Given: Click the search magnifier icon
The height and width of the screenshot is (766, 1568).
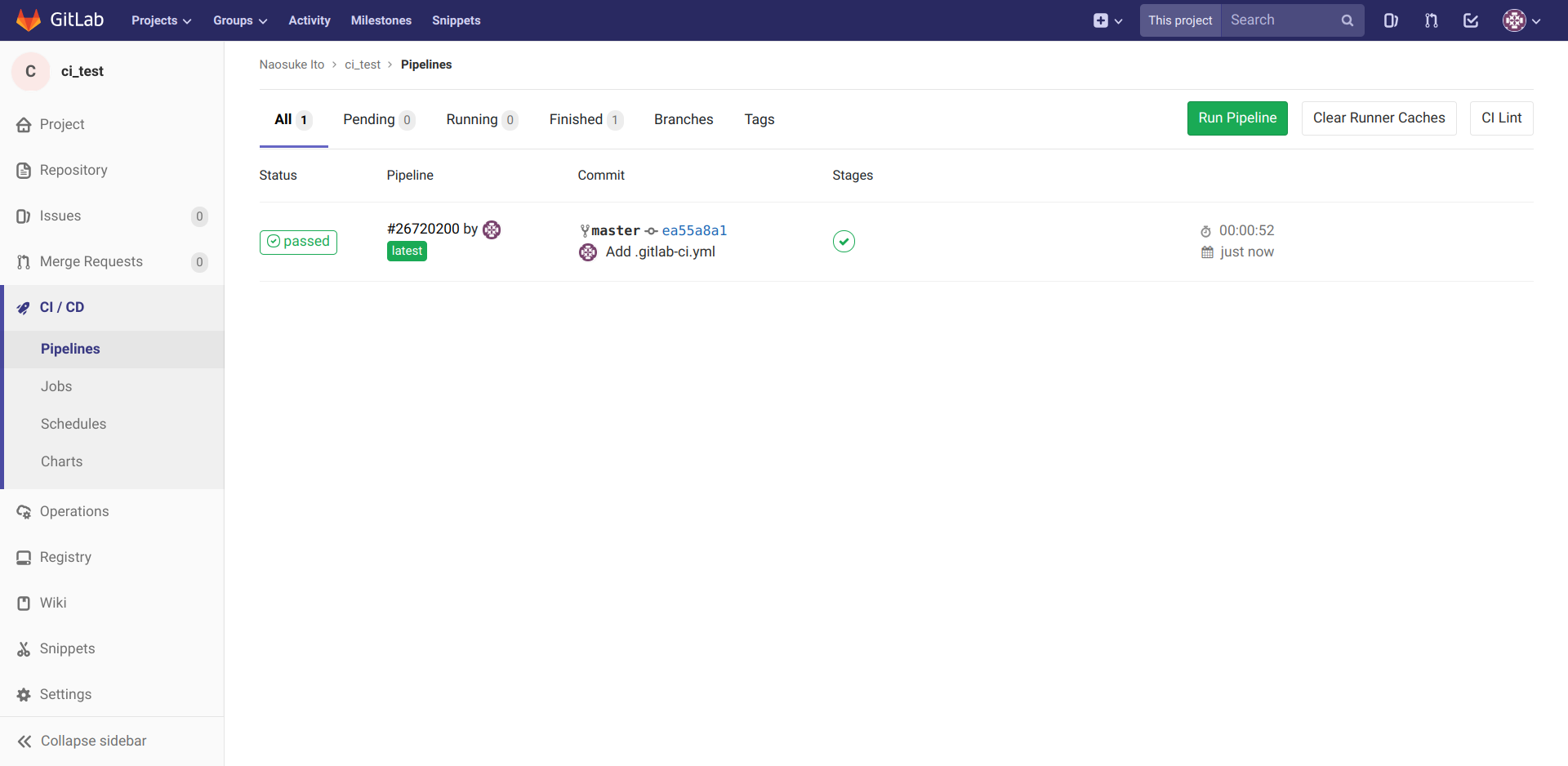Looking at the screenshot, I should pos(1347,20).
